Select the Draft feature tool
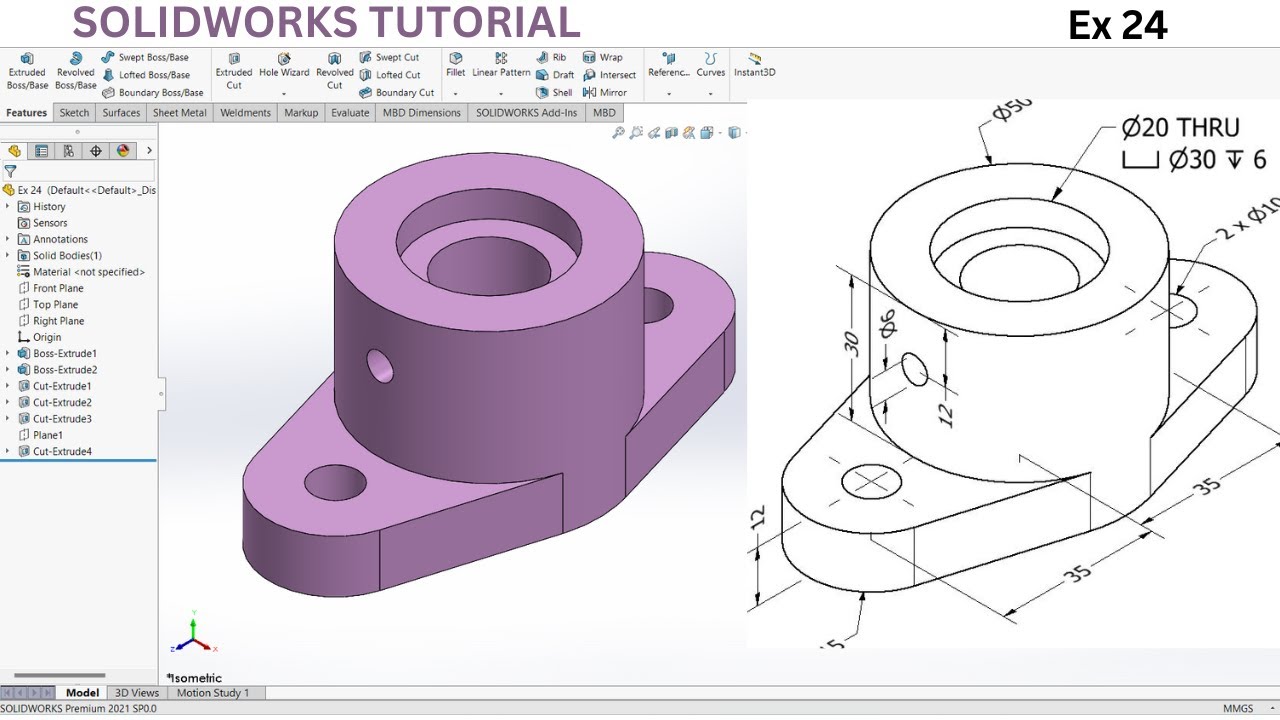This screenshot has width=1280, height=720. [555, 75]
